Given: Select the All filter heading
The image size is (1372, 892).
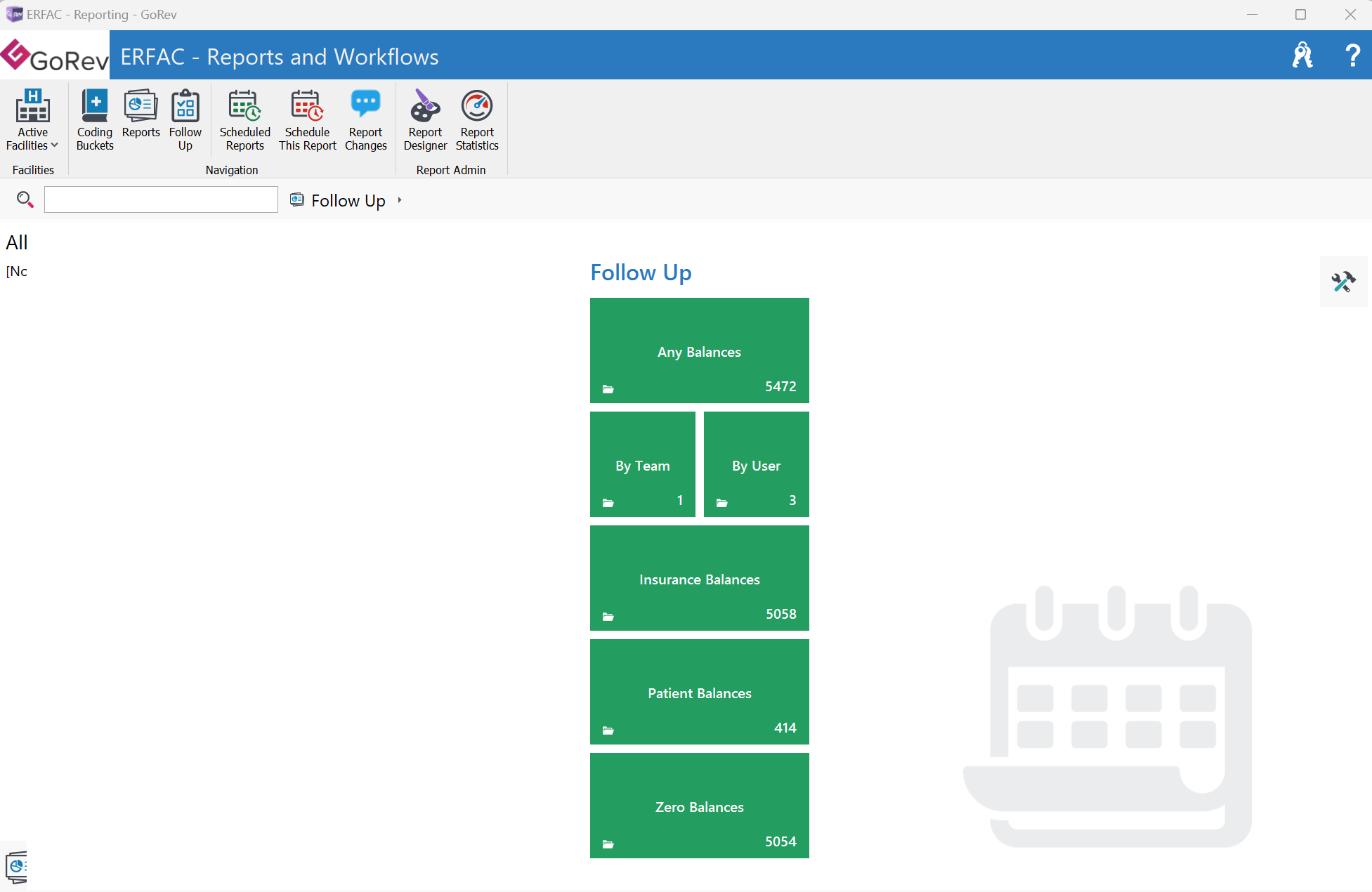Looking at the screenshot, I should point(17,242).
